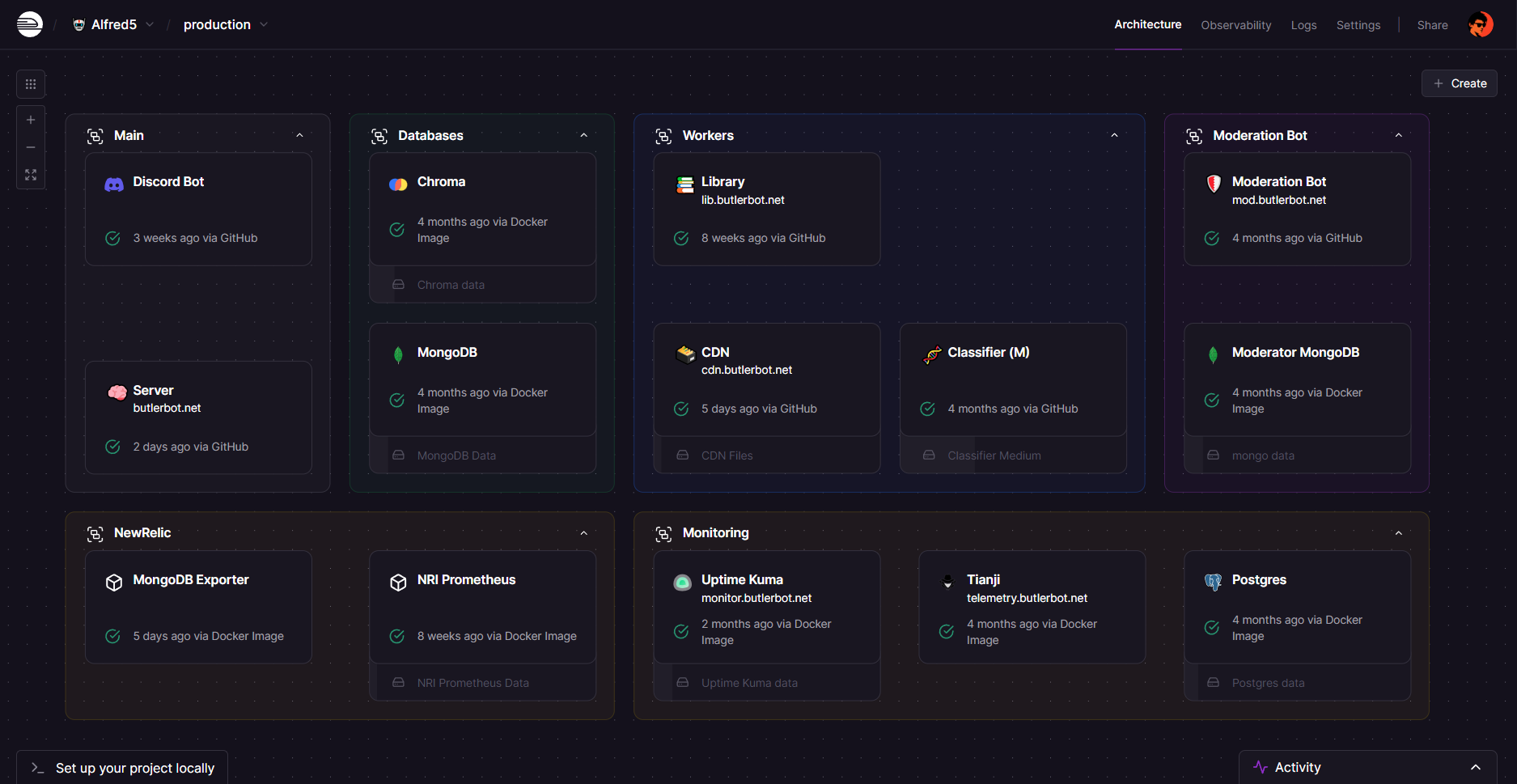Open the NRI Prometheus Data volume
Image resolution: width=1517 pixels, height=784 pixels.
point(483,683)
